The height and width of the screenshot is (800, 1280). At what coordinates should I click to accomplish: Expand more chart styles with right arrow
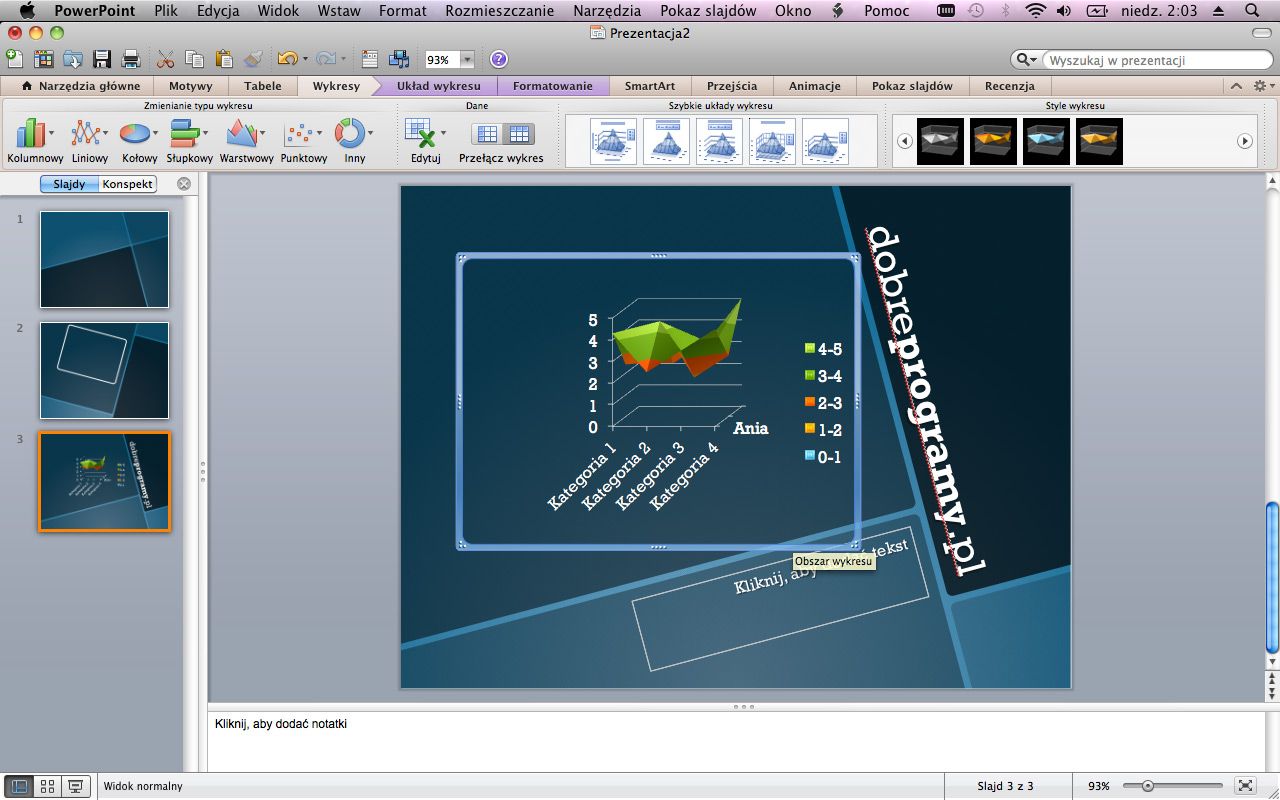1245,141
